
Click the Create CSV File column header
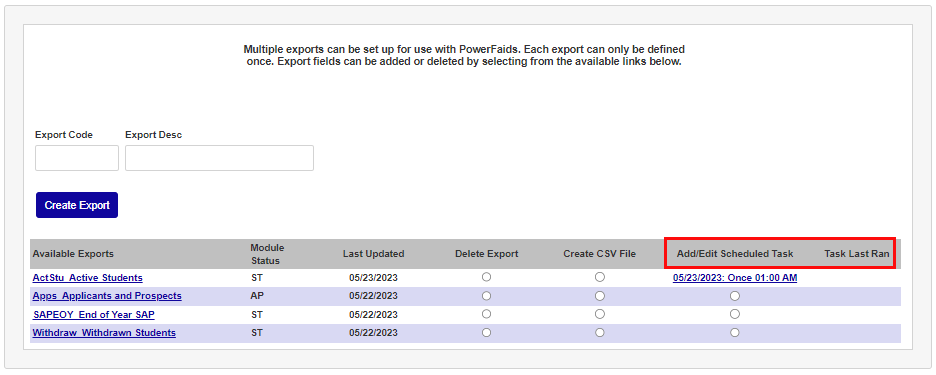point(600,254)
